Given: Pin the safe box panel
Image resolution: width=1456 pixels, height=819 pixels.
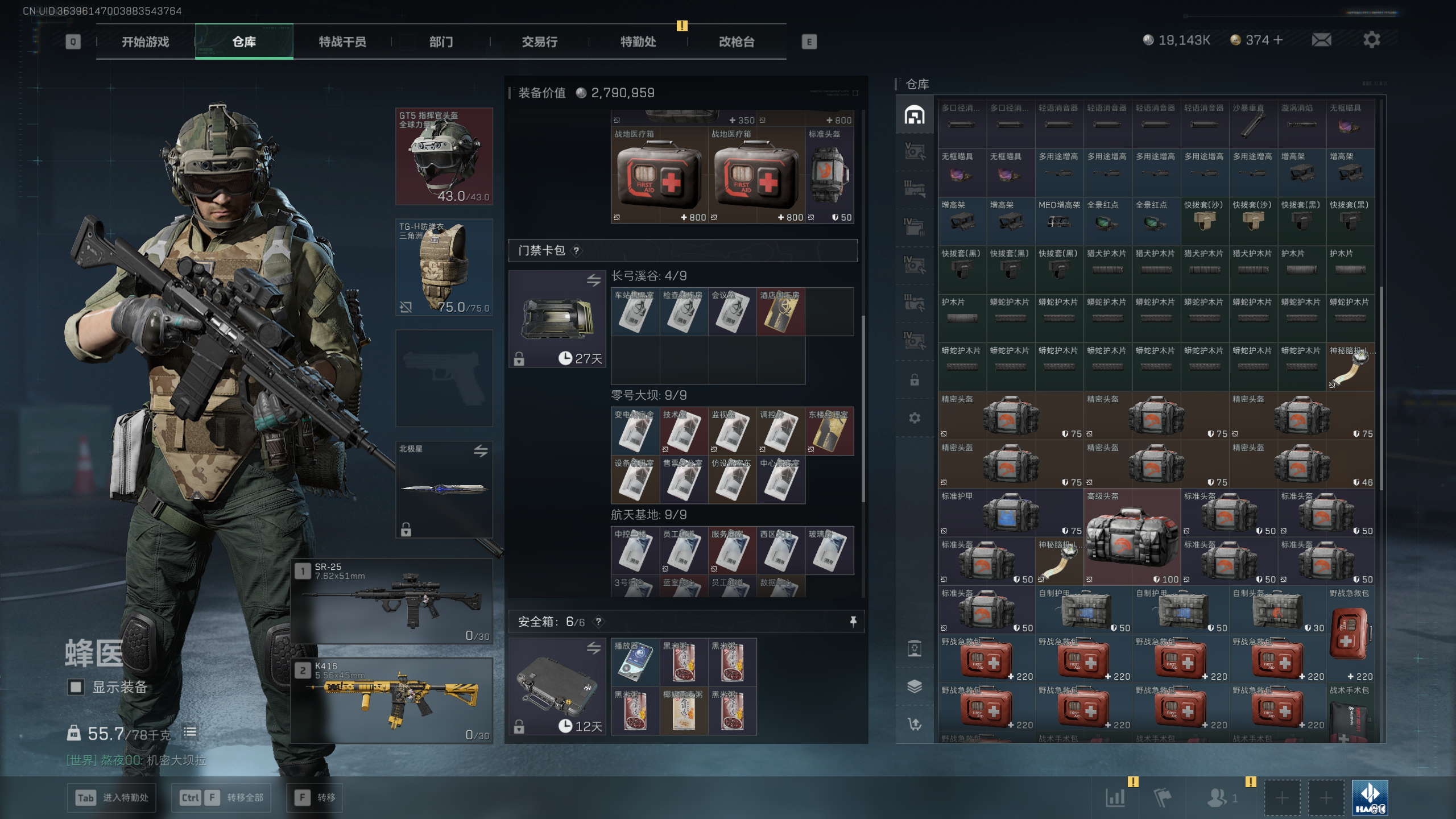Looking at the screenshot, I should tap(853, 622).
